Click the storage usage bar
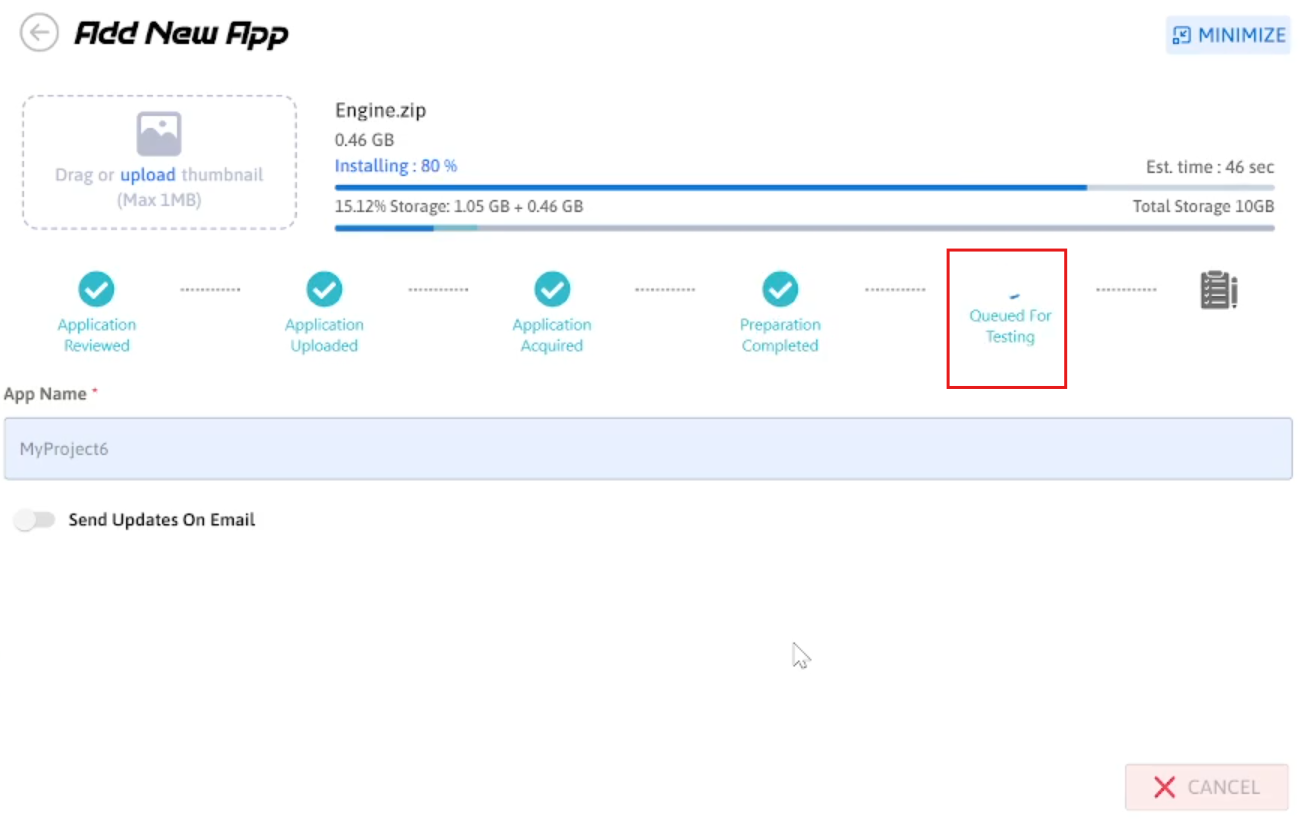Viewport: 1302px width, 822px height. (804, 228)
